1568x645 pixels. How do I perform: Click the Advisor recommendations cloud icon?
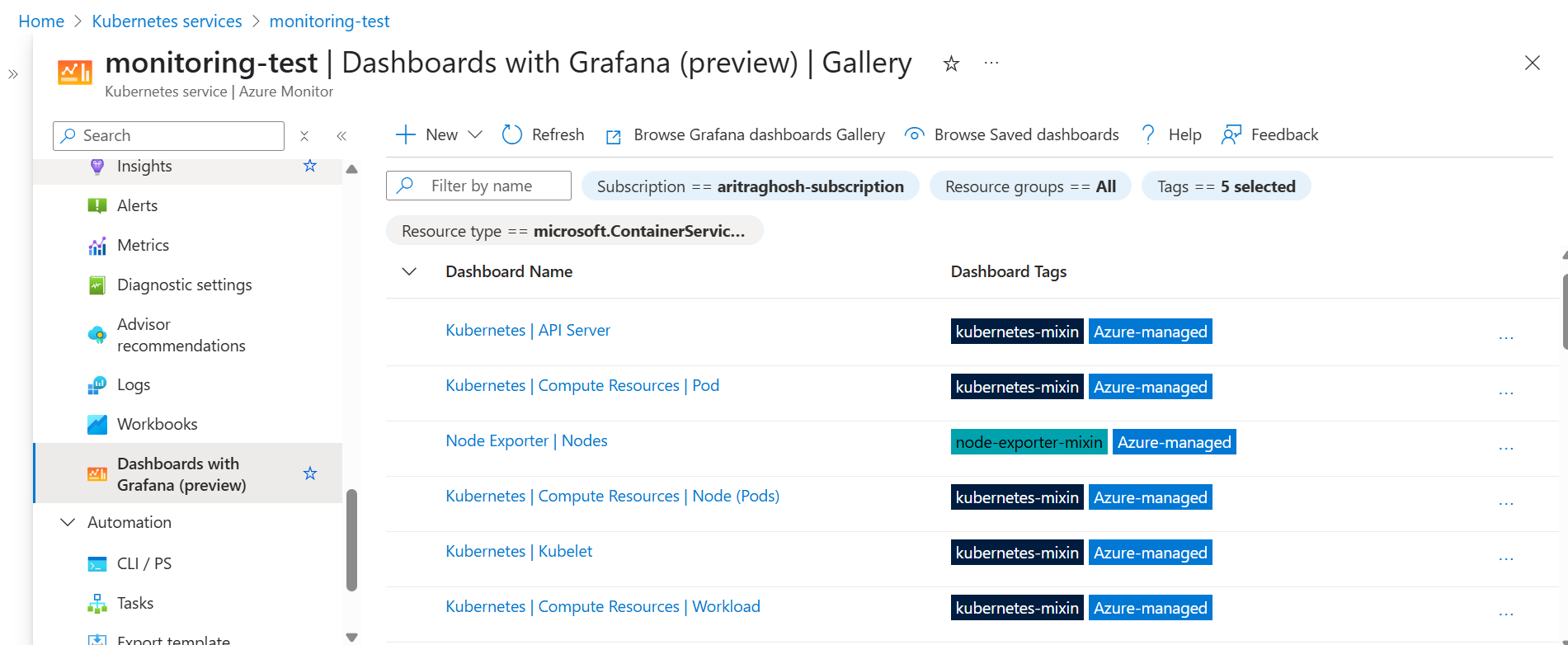pos(97,335)
